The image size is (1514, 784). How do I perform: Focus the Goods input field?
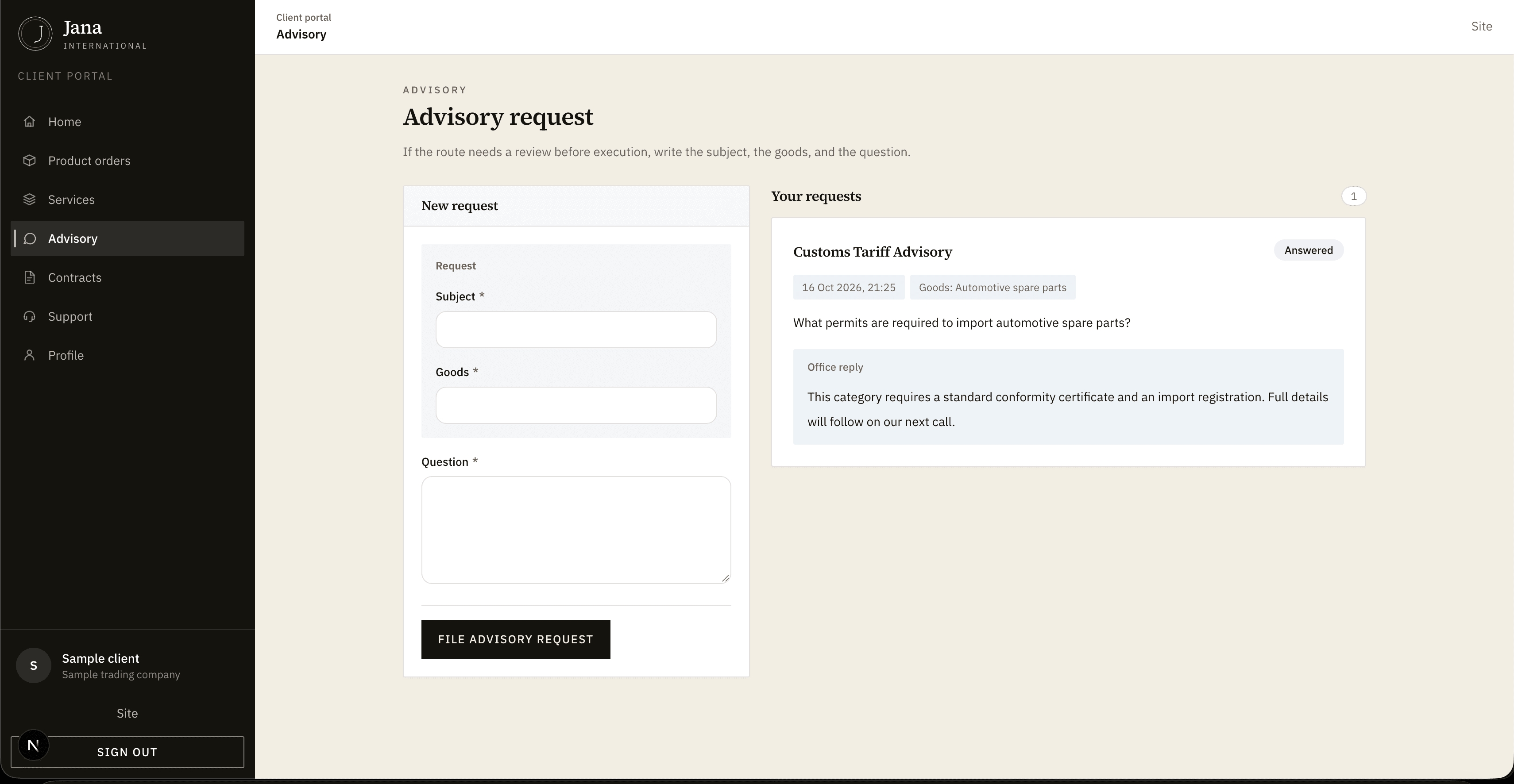point(576,405)
